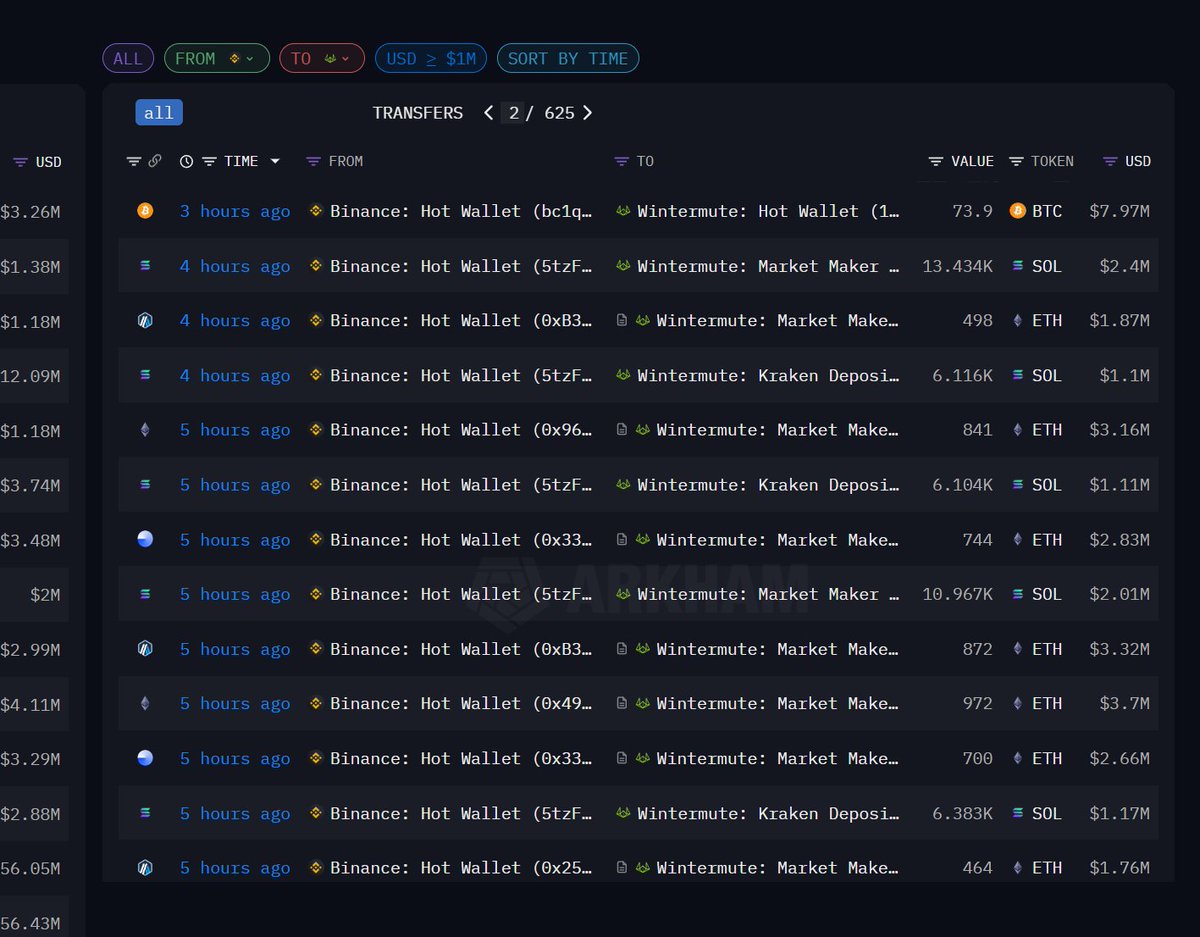Toggle the purple ALL filter chip
This screenshot has height=937, width=1200.
point(128,59)
